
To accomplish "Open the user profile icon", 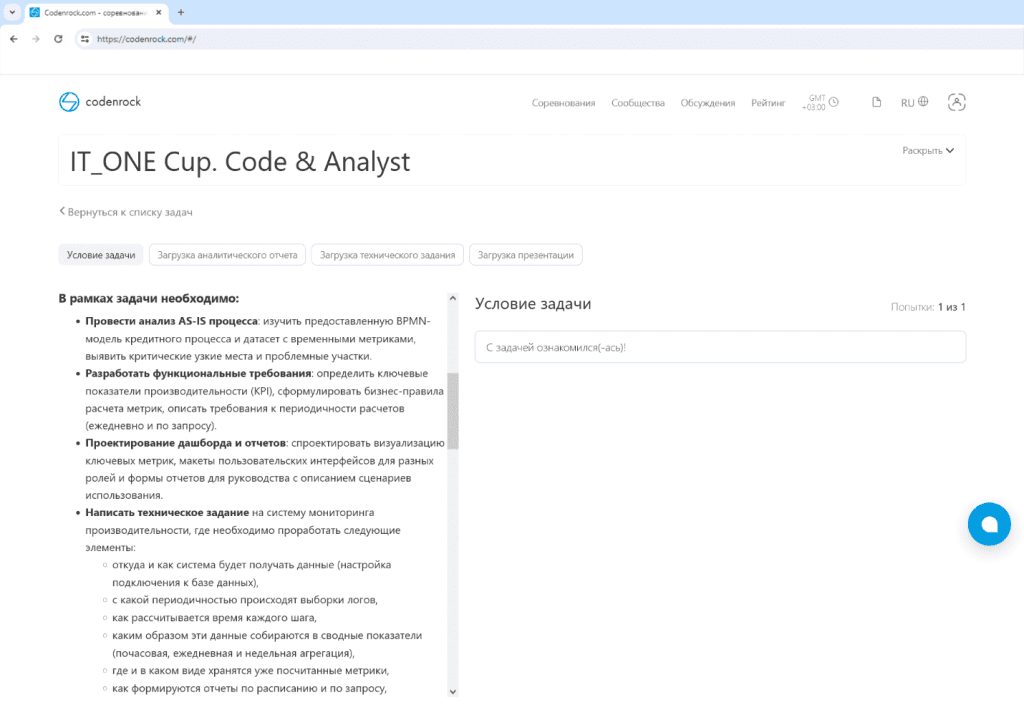I will [x=956, y=102].
